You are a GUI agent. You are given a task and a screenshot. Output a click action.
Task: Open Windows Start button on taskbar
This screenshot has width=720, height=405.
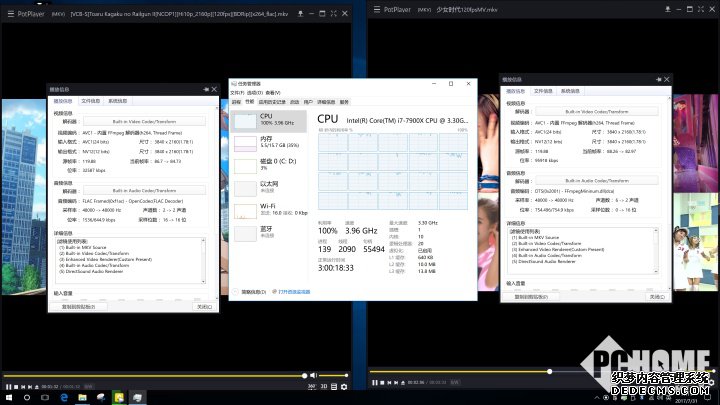[x=8, y=397]
